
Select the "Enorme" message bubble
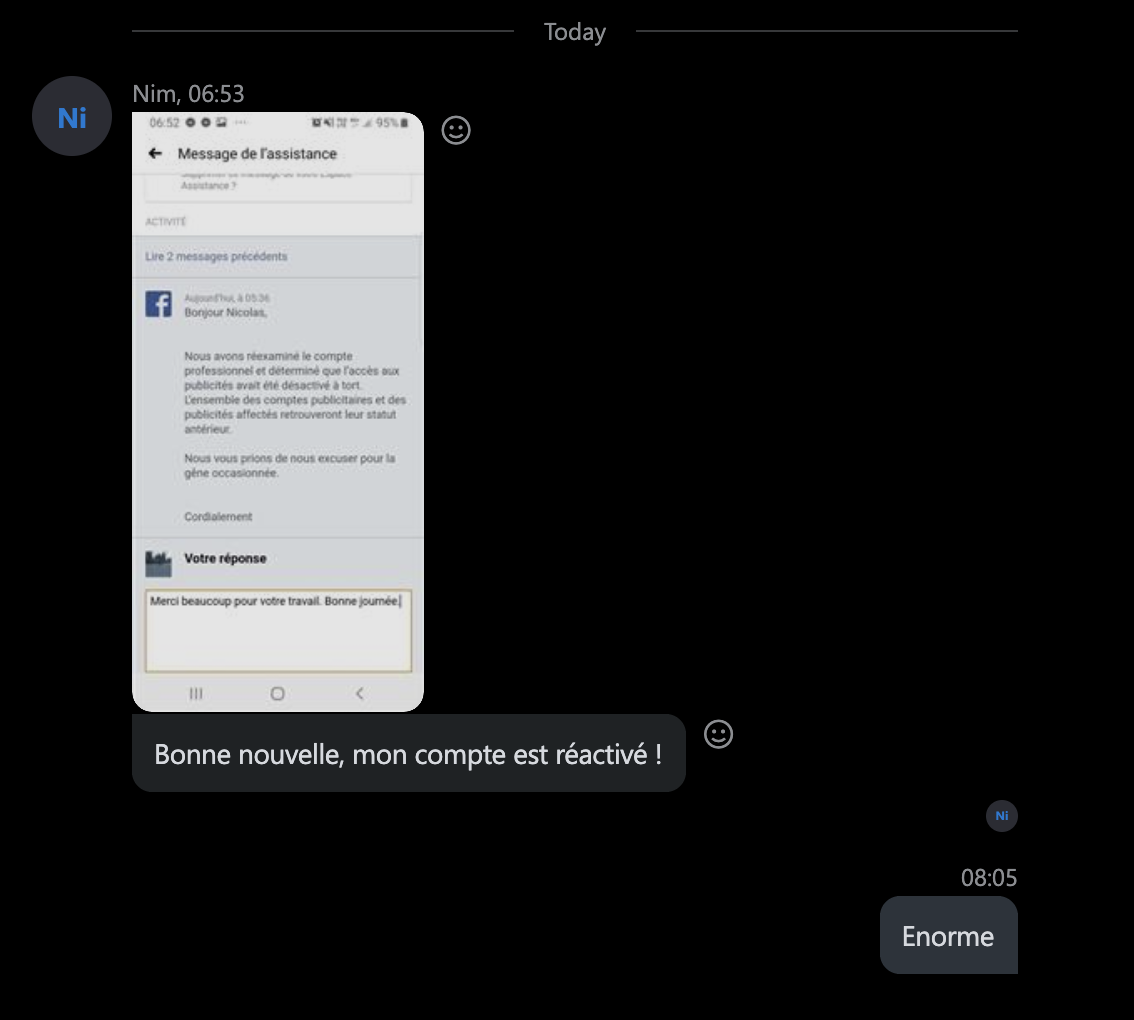pyautogui.click(x=948, y=936)
